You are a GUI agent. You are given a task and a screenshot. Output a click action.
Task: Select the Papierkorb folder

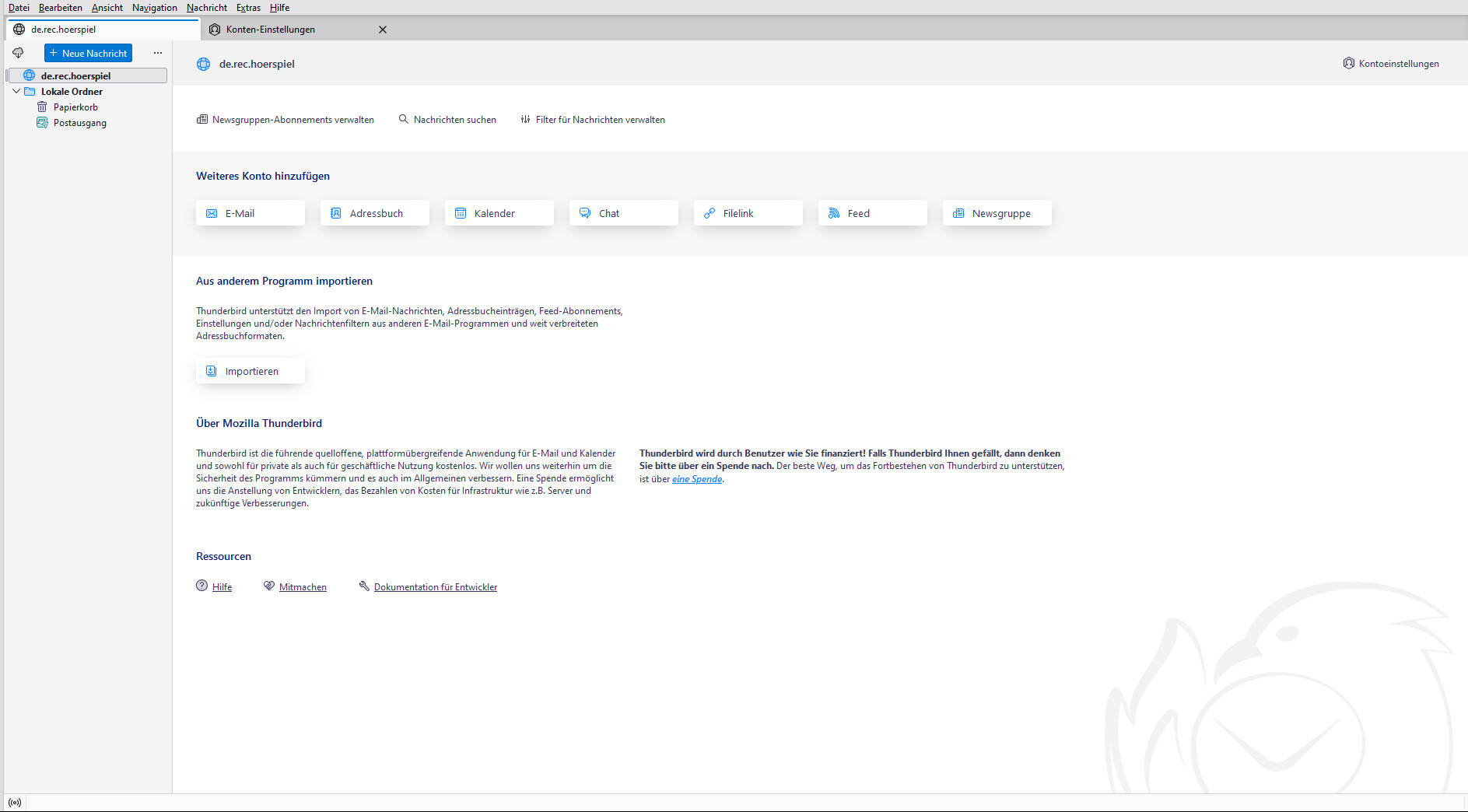(x=87, y=107)
